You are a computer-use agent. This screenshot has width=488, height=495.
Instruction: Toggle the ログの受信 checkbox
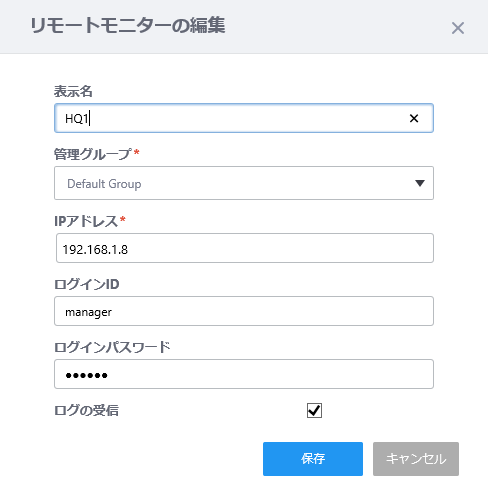click(x=314, y=410)
